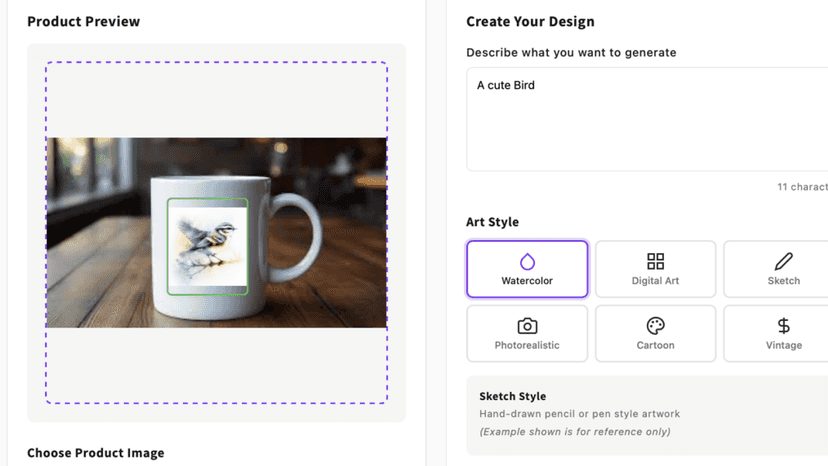
Task: Pick the Photorealistic camera icon
Action: click(x=527, y=326)
